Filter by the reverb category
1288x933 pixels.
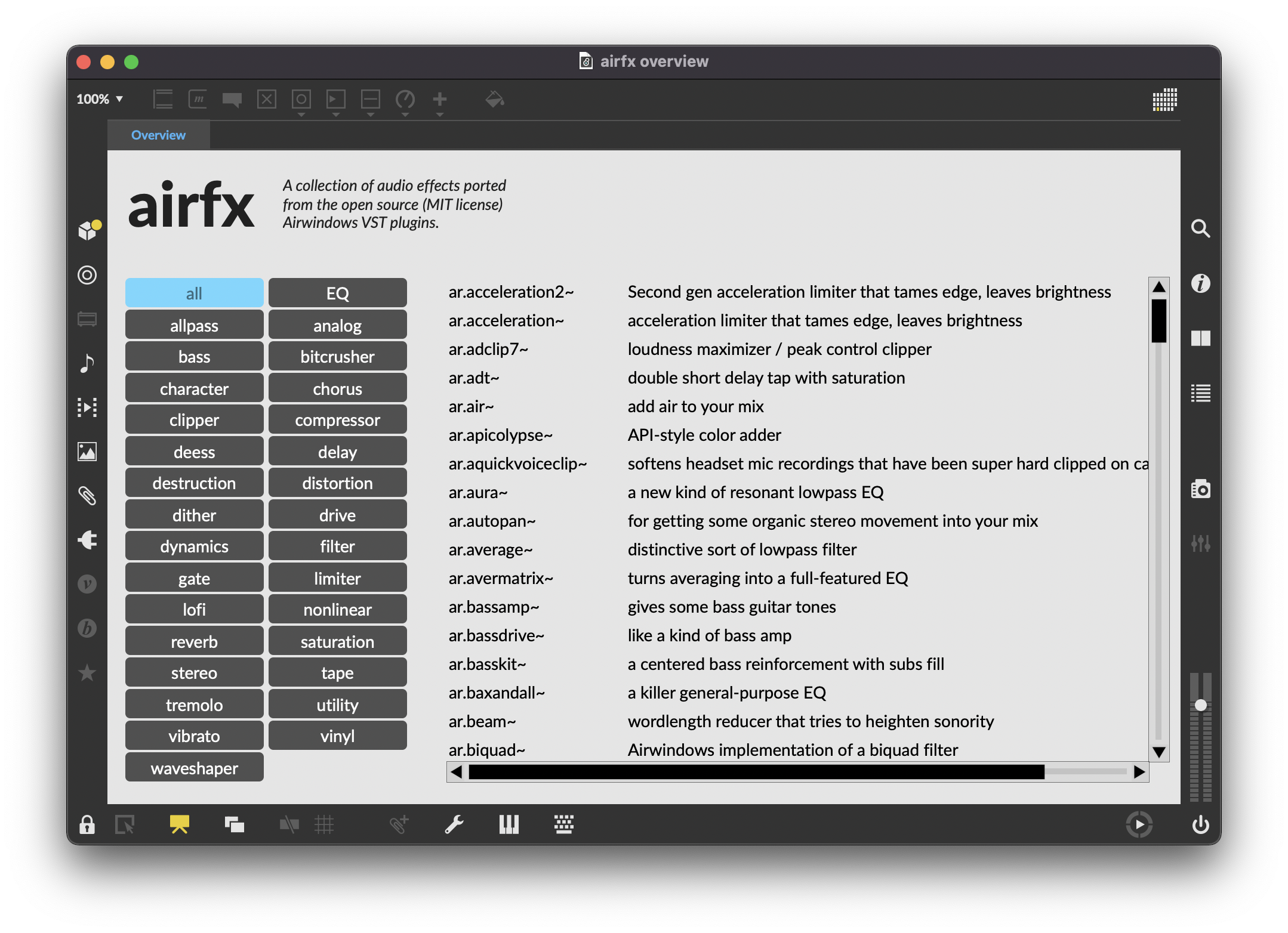click(194, 641)
